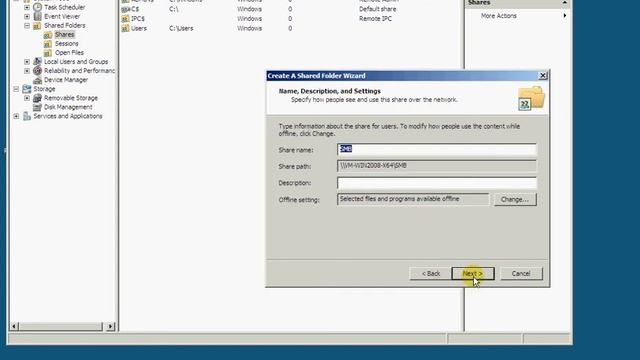Click the Users share icon
Viewport: 640px width, 360px height.
click(x=125, y=28)
